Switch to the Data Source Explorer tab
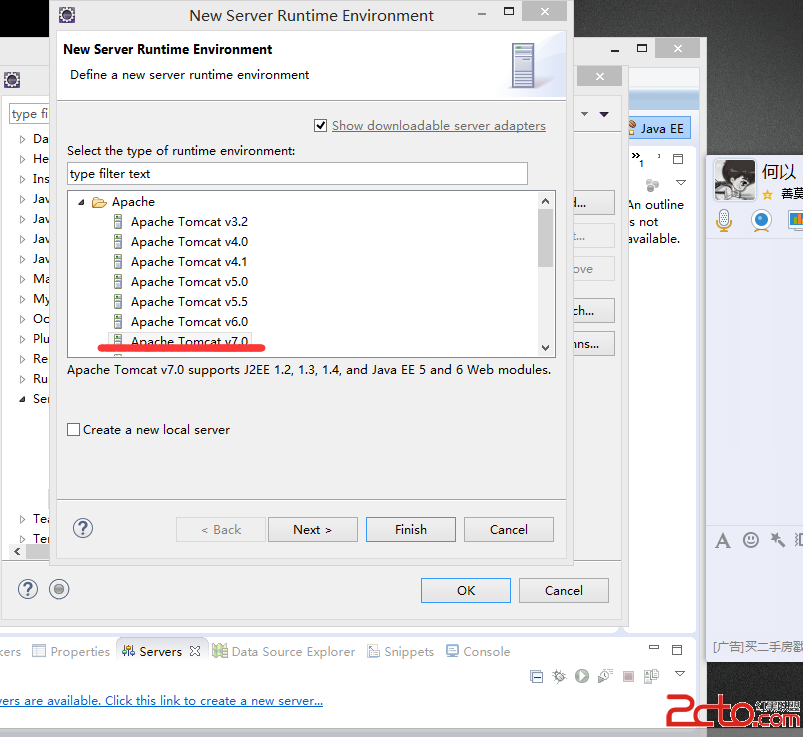This screenshot has height=737, width=803. pyautogui.click(x=284, y=651)
